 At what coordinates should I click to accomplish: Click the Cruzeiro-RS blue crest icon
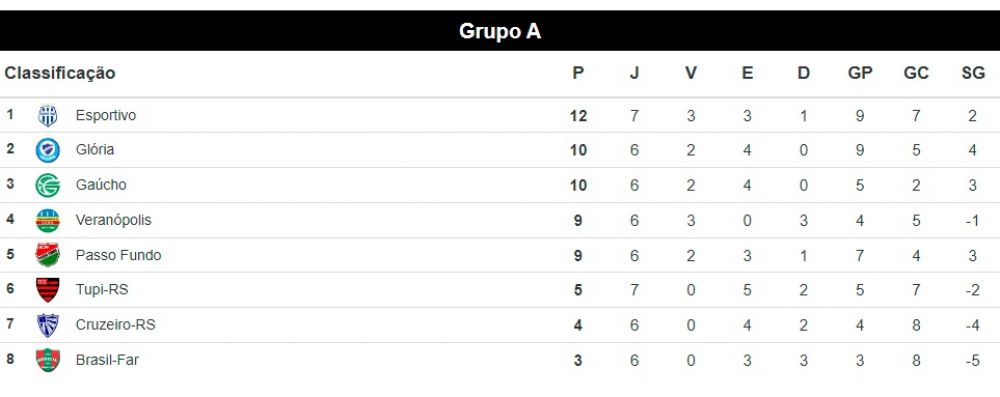click(48, 325)
